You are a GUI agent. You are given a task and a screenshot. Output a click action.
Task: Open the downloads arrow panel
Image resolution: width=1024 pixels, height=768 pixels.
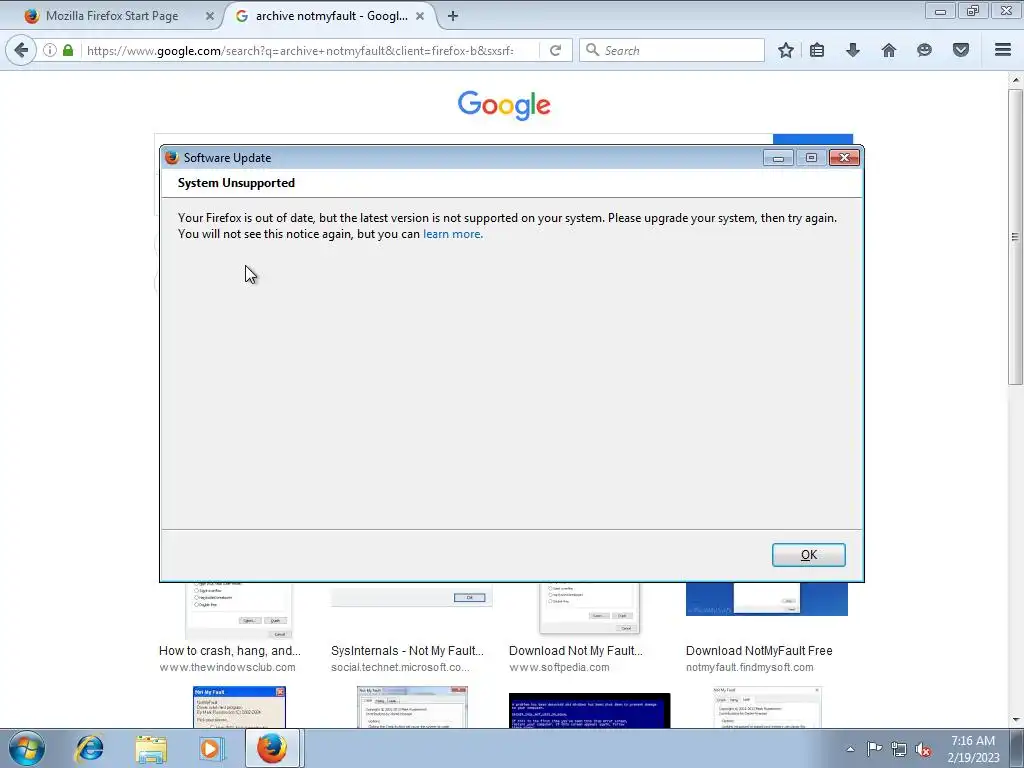(x=853, y=50)
